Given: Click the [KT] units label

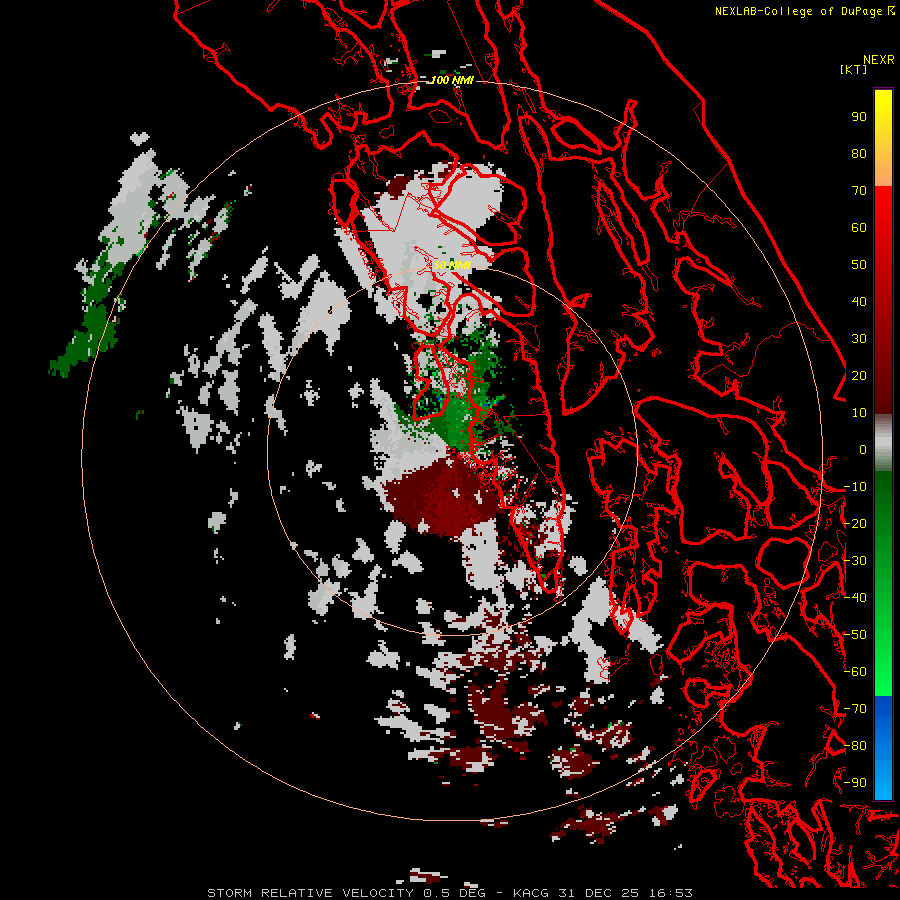Looking at the screenshot, I should pyautogui.click(x=853, y=69).
